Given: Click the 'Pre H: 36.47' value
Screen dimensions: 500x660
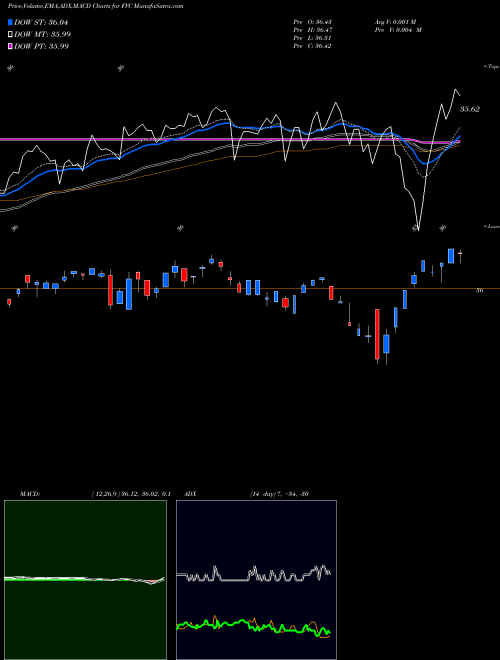Looking at the screenshot, I should (313, 30).
